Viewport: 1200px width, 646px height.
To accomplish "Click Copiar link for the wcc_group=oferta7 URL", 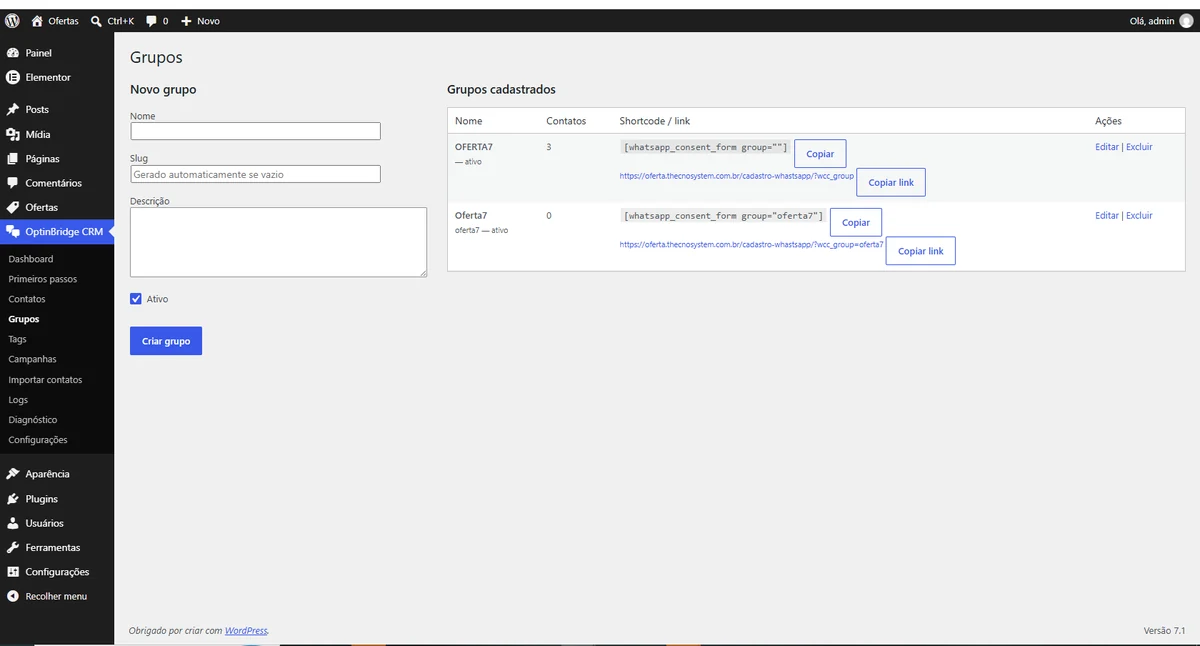I will (x=921, y=251).
